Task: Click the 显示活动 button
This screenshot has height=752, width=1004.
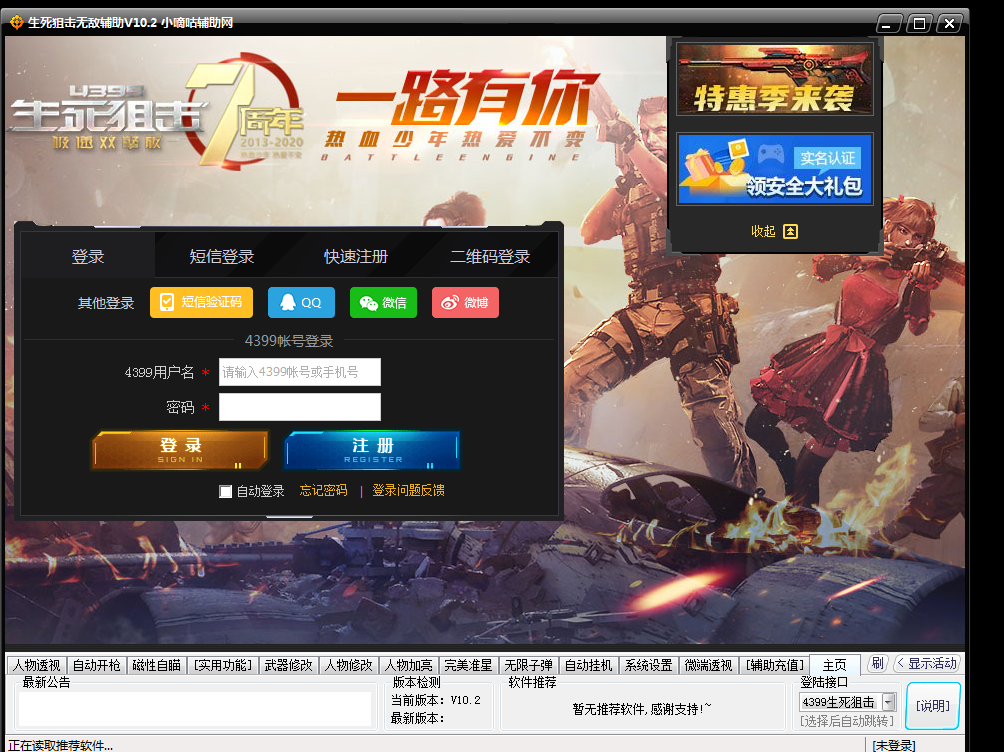Action: click(927, 663)
